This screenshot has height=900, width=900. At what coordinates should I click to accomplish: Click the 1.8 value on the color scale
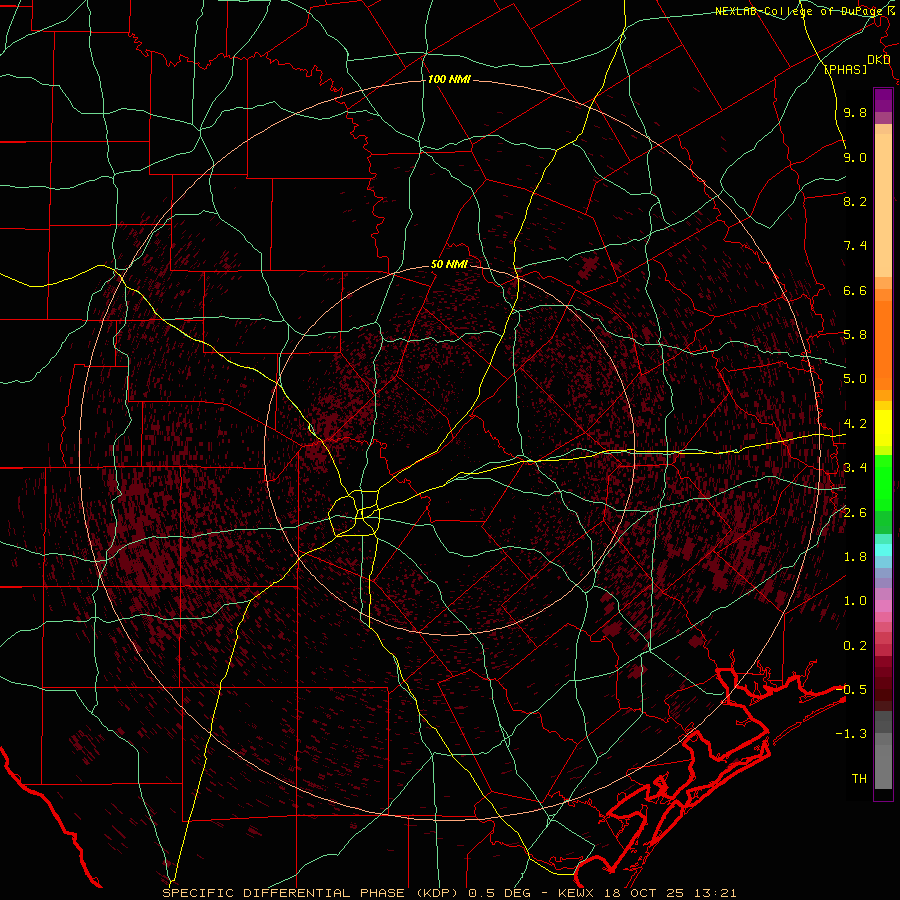(855, 557)
